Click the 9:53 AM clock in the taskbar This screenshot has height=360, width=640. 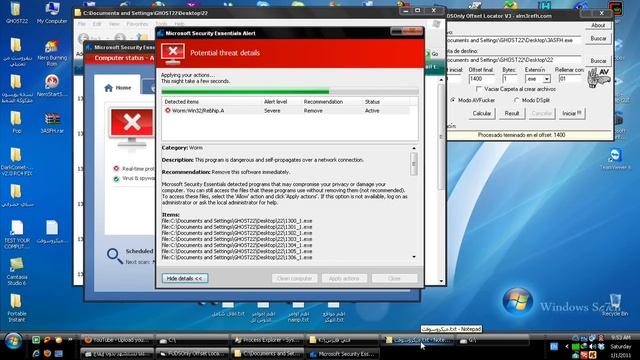[x=620, y=338]
